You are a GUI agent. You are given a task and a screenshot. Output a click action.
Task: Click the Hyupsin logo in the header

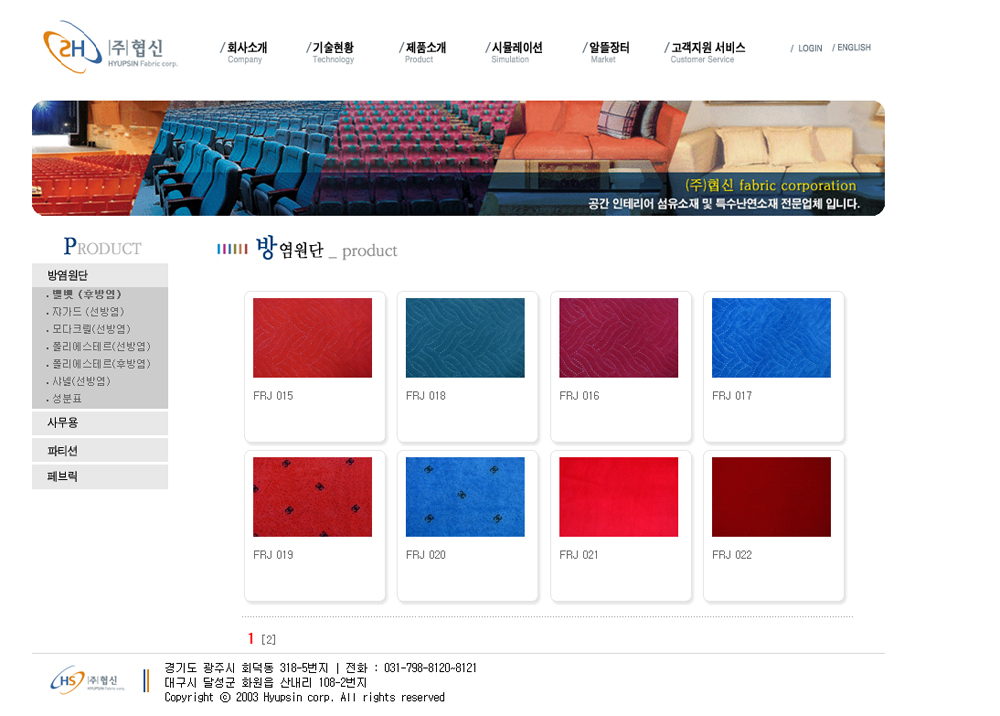[x=109, y=48]
